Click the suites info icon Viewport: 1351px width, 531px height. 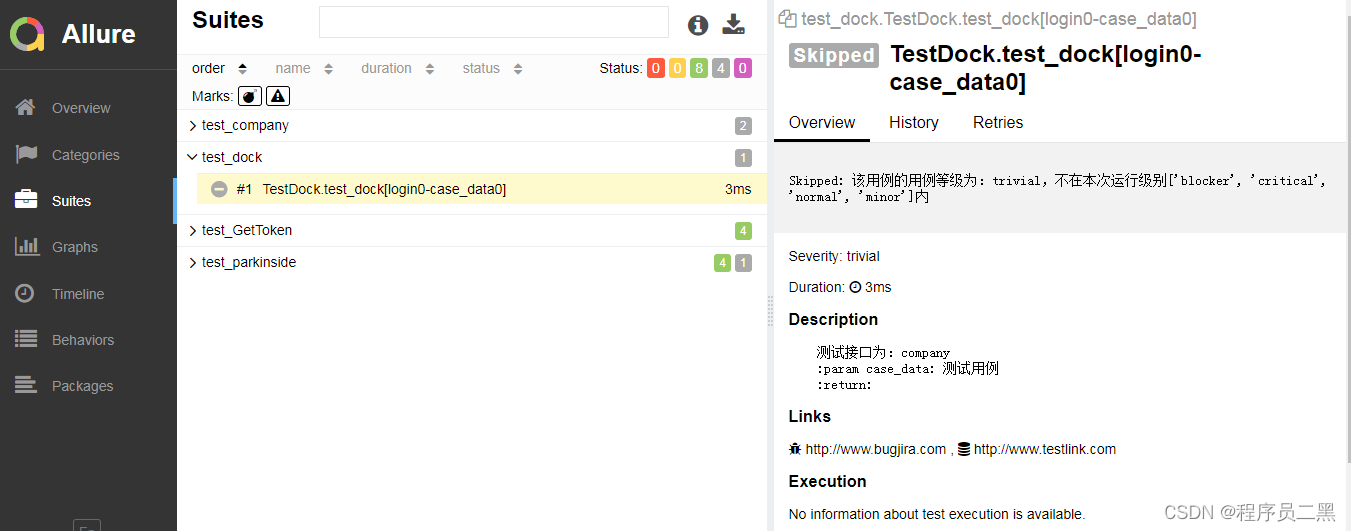698,25
